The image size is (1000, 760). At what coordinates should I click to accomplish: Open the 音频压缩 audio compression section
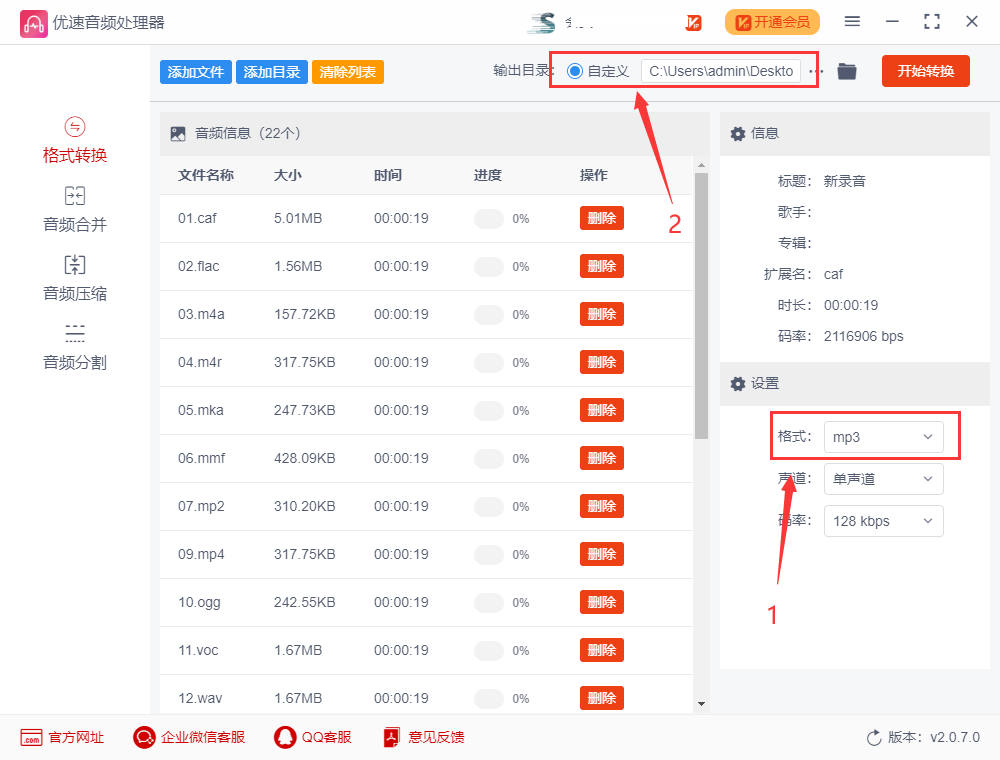tap(75, 278)
